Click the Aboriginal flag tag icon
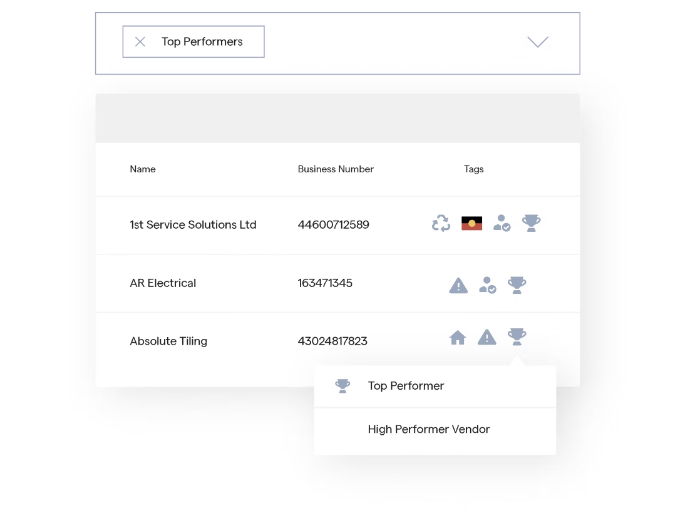 472,224
